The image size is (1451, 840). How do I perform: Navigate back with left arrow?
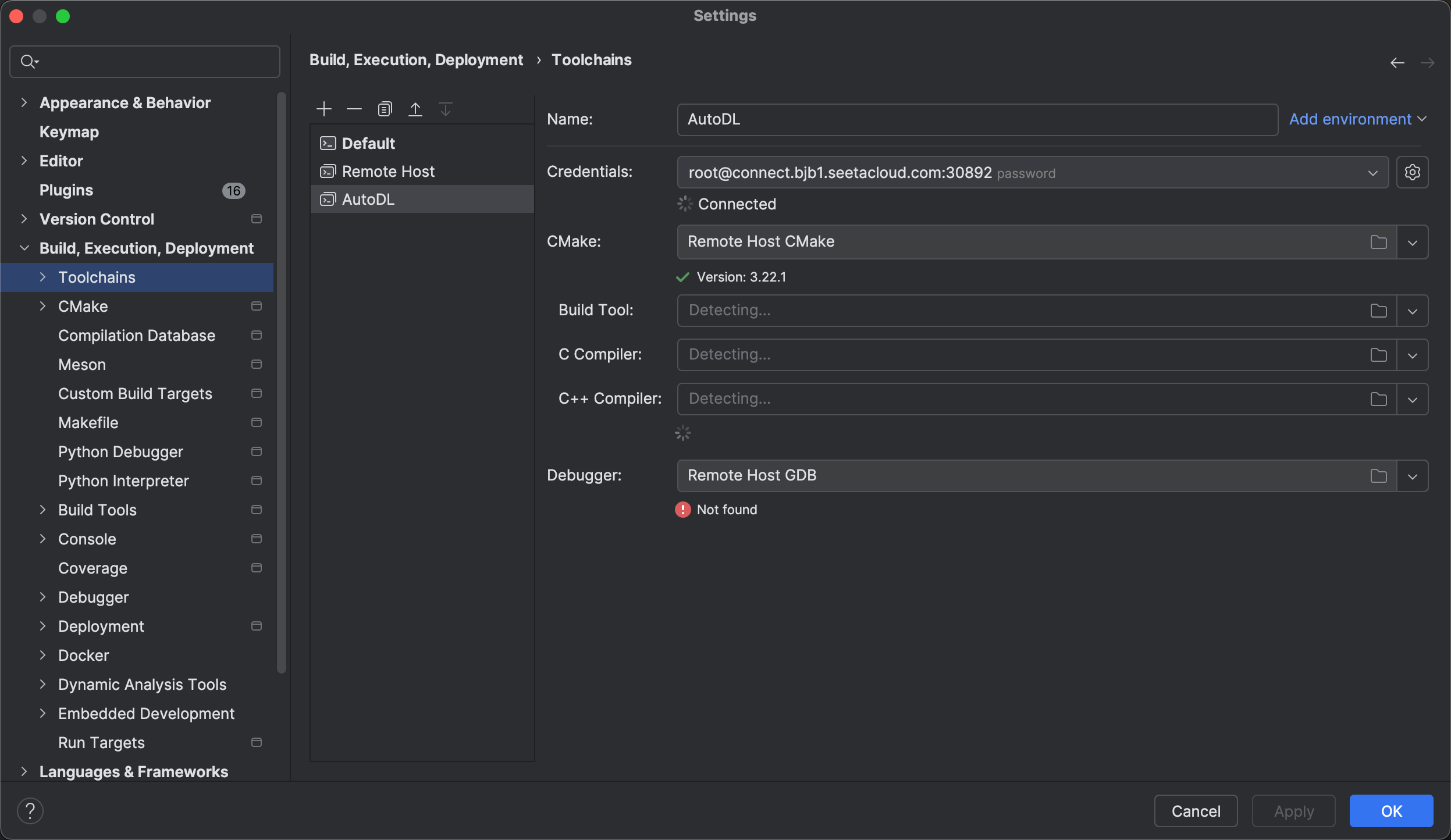1397,62
